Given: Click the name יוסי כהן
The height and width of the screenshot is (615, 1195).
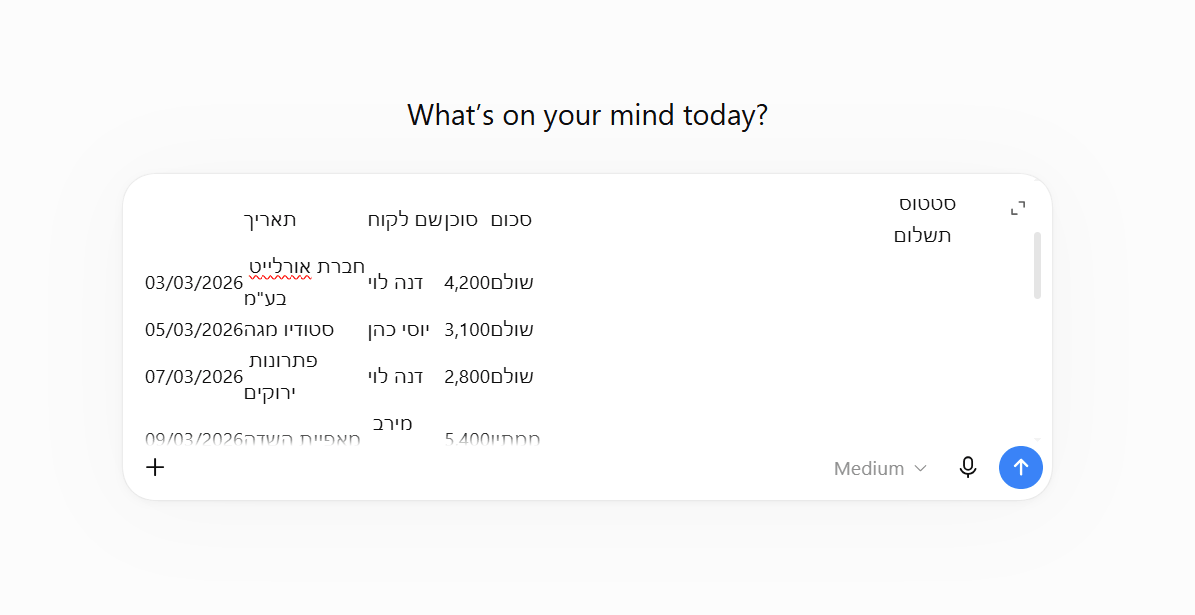Looking at the screenshot, I should click(x=399, y=330).
